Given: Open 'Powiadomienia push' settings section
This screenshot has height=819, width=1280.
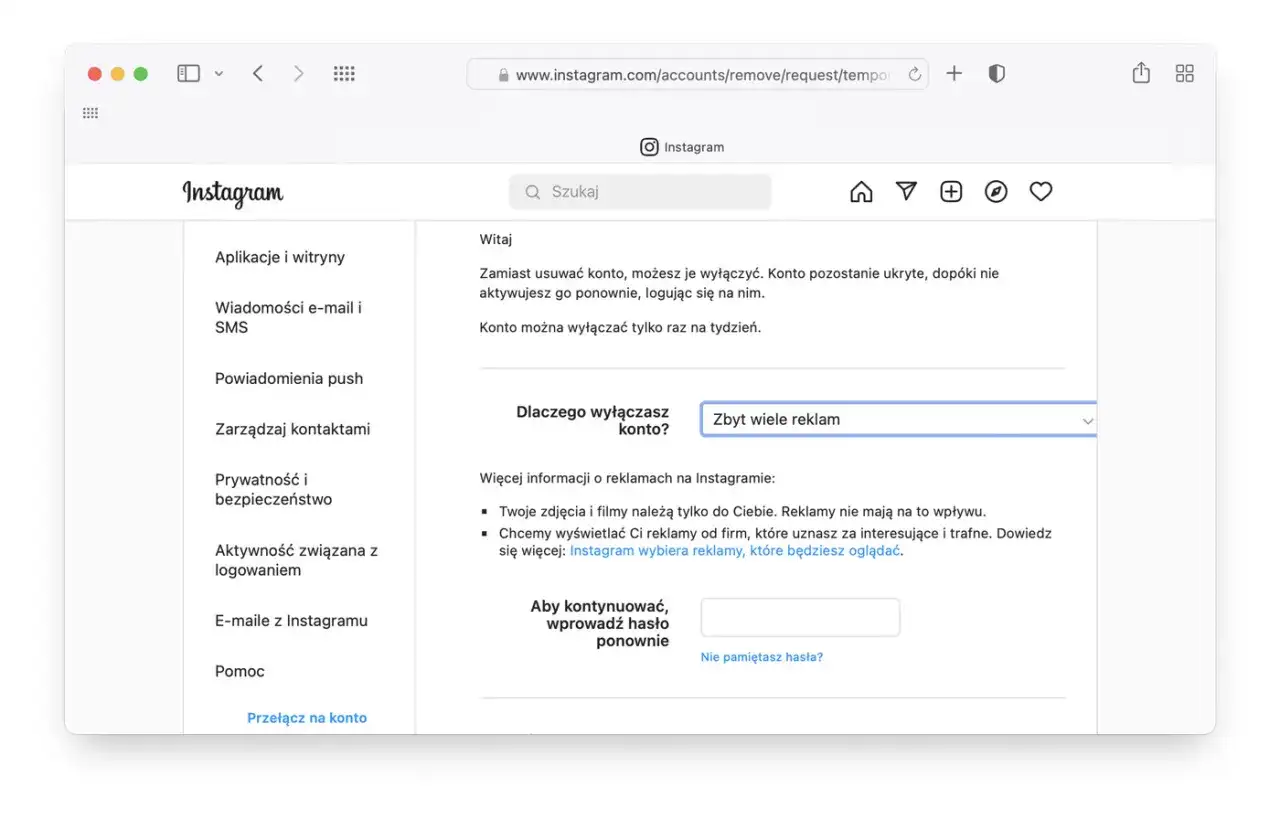Looking at the screenshot, I should coord(289,379).
